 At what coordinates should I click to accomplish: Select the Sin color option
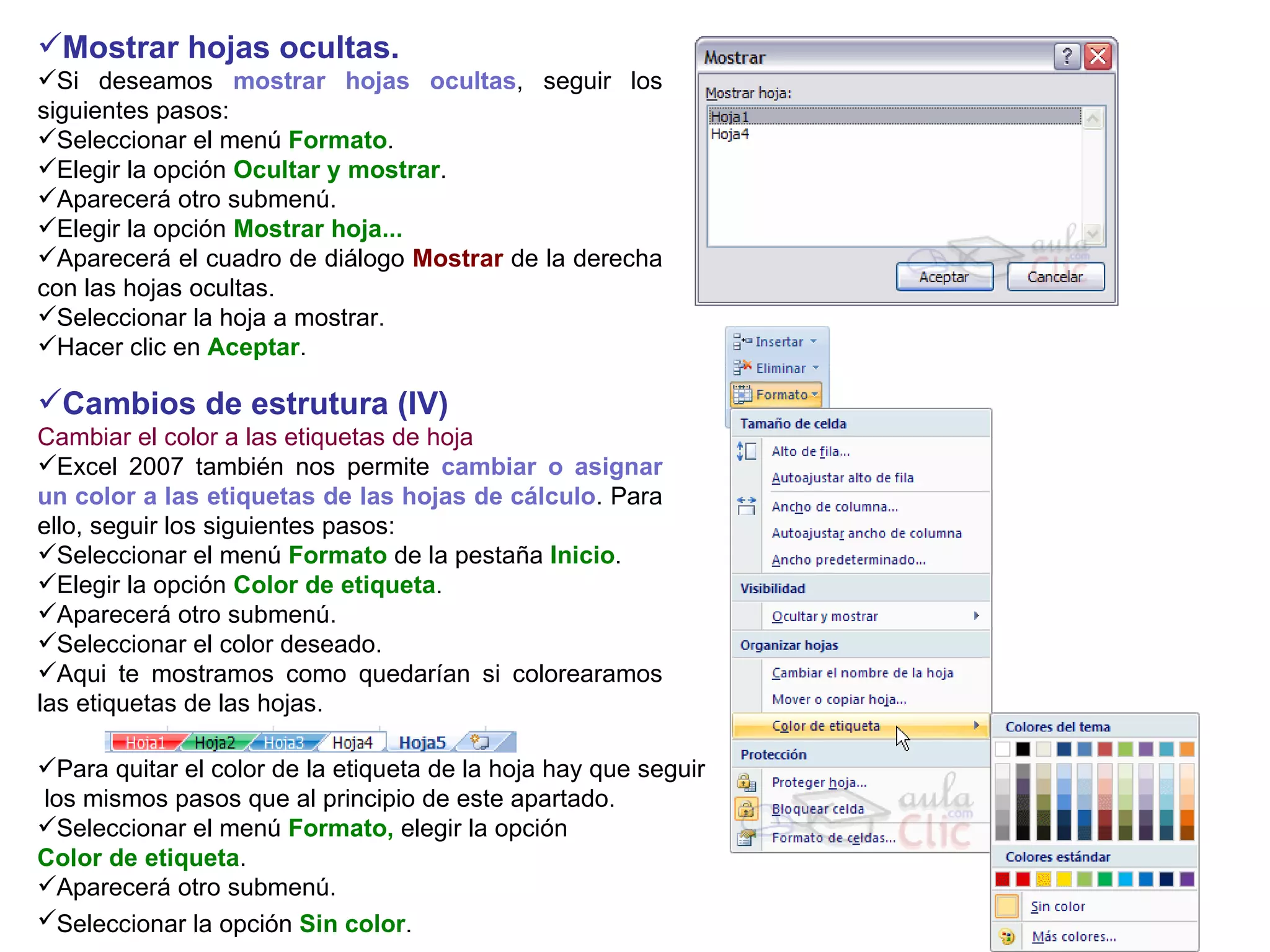click(x=1095, y=907)
